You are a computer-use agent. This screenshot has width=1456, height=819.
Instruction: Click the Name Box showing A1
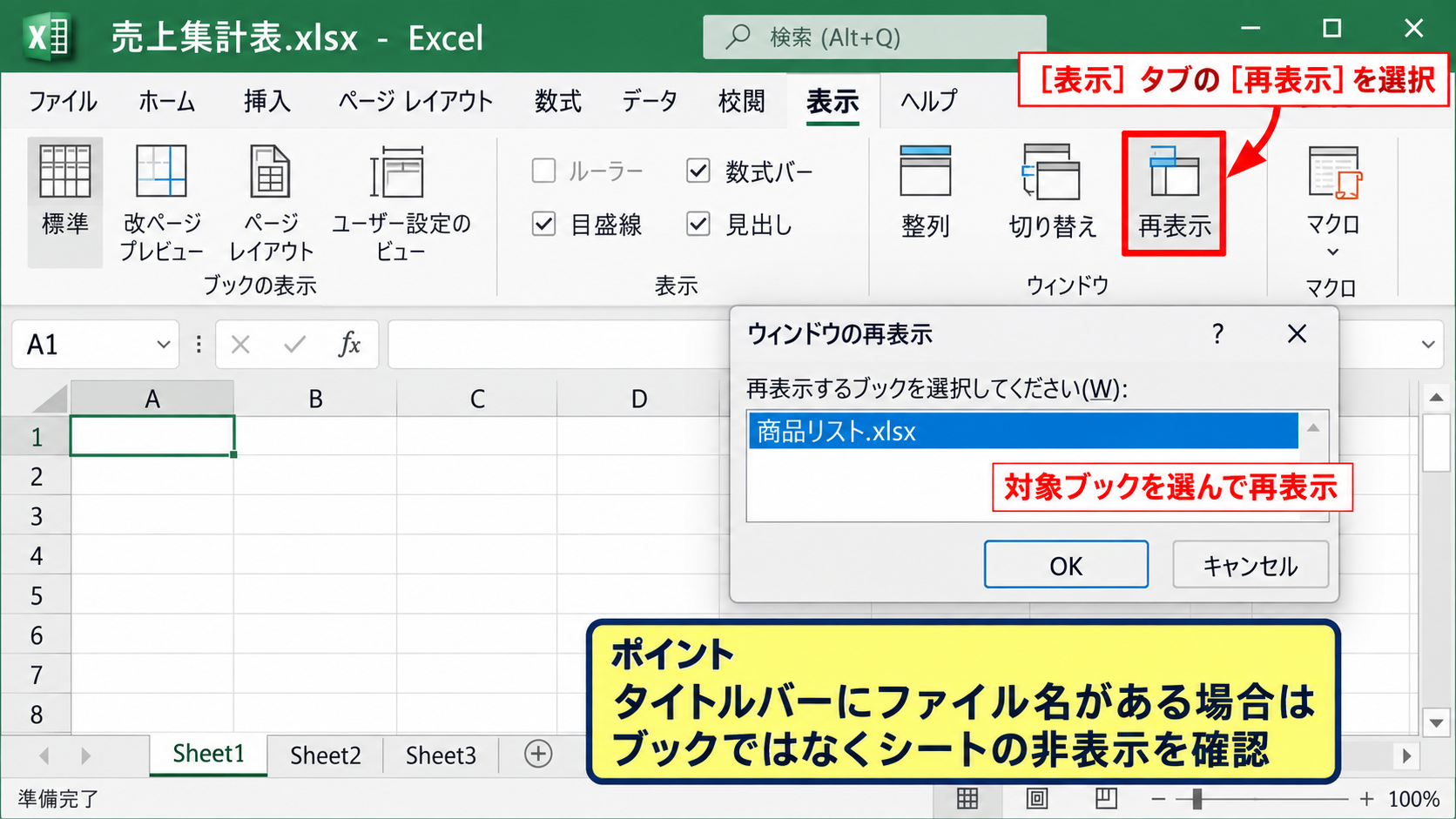95,345
